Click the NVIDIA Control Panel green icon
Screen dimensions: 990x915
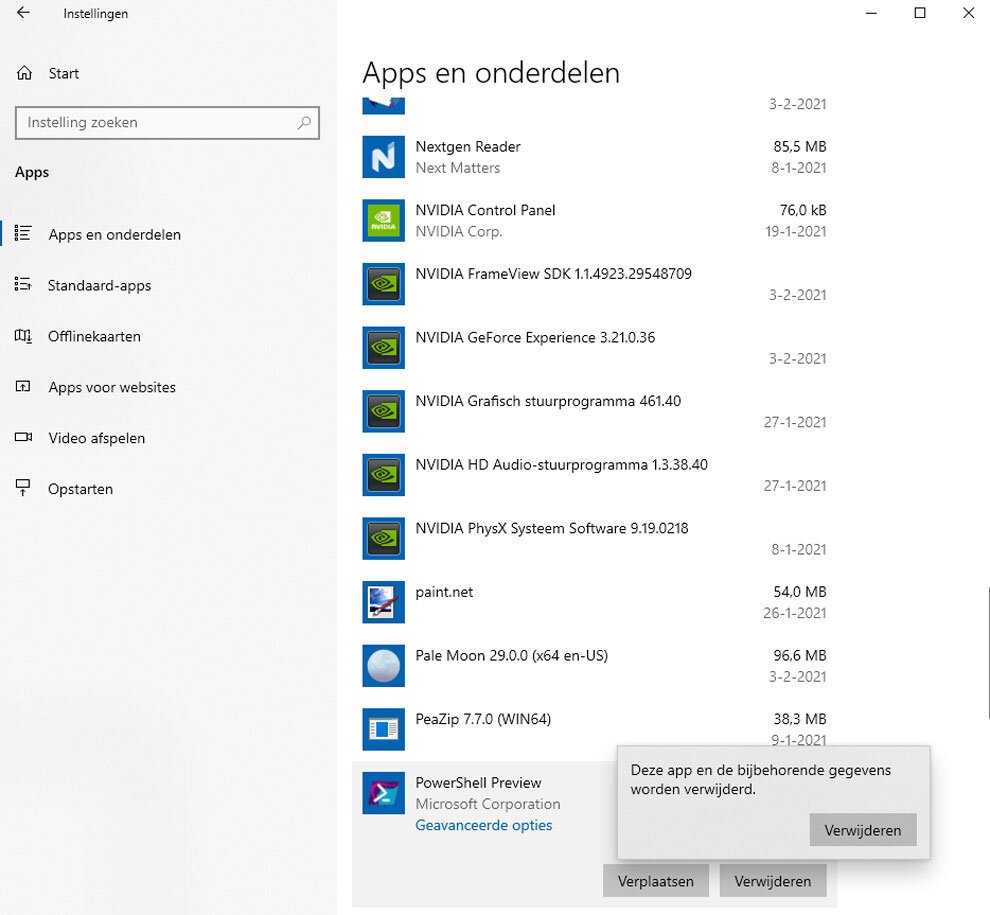pyautogui.click(x=383, y=220)
